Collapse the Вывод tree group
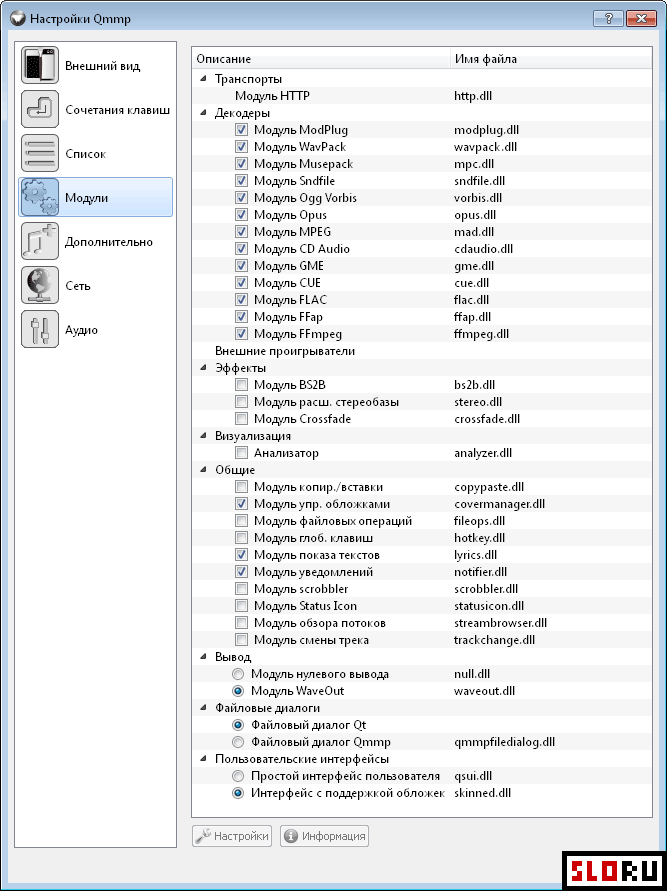The height and width of the screenshot is (891, 667). coord(203,657)
